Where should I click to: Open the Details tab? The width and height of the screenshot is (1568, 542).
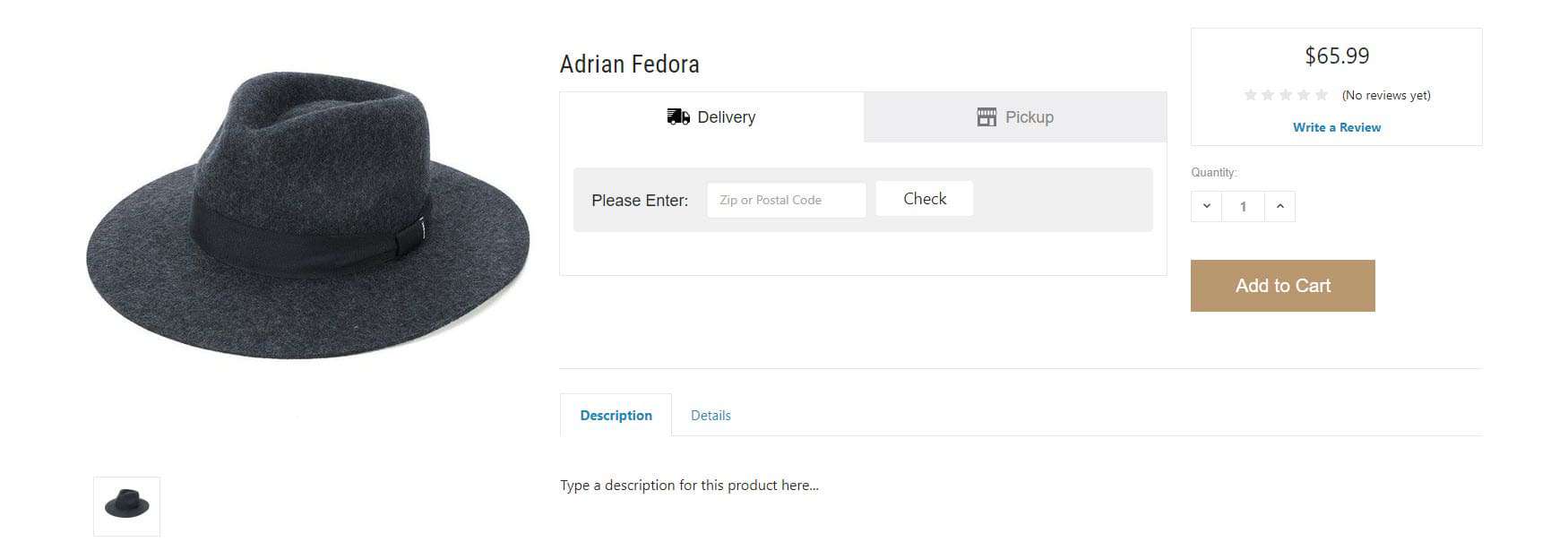click(711, 415)
